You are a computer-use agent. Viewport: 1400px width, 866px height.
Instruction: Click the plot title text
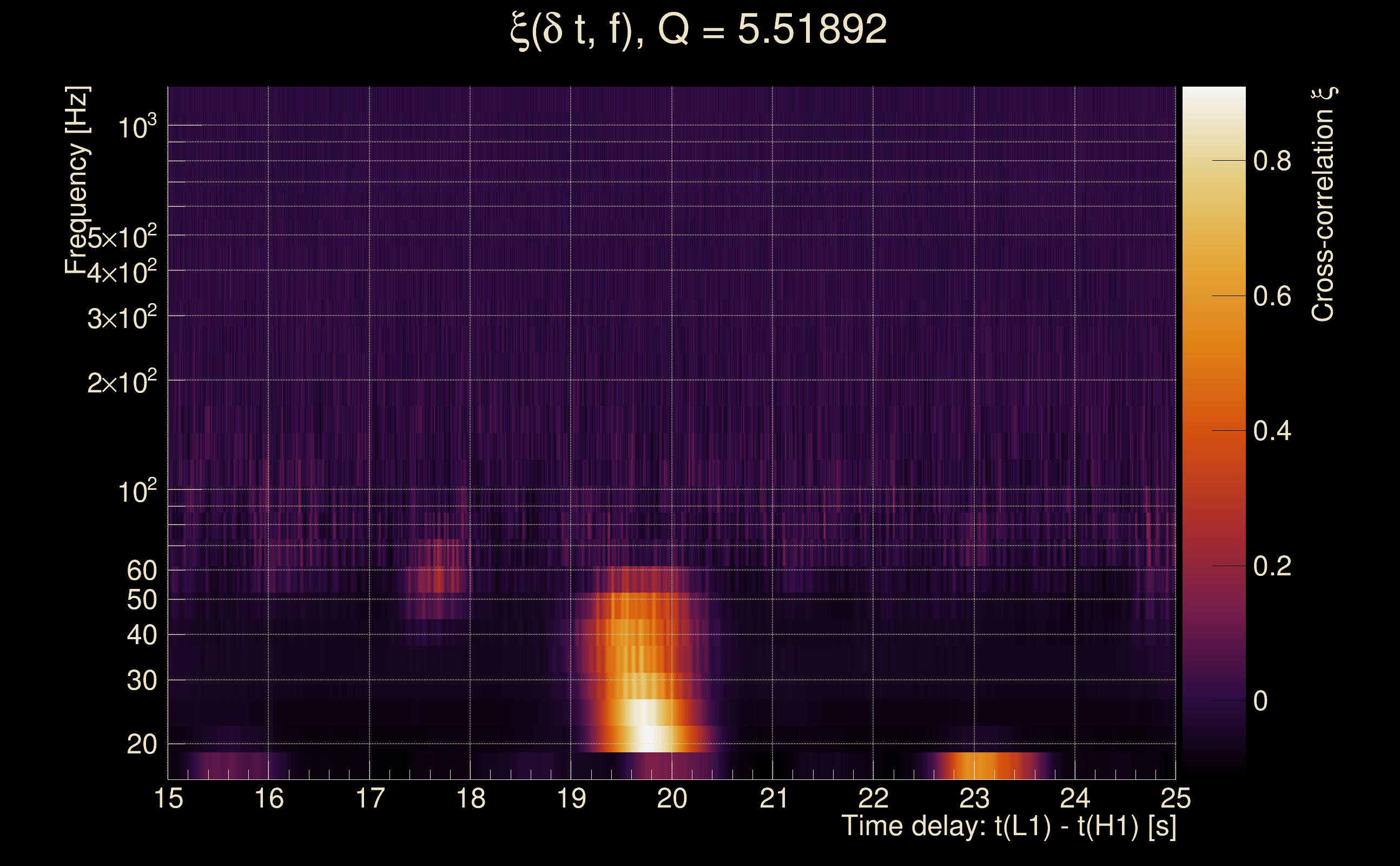698,30
